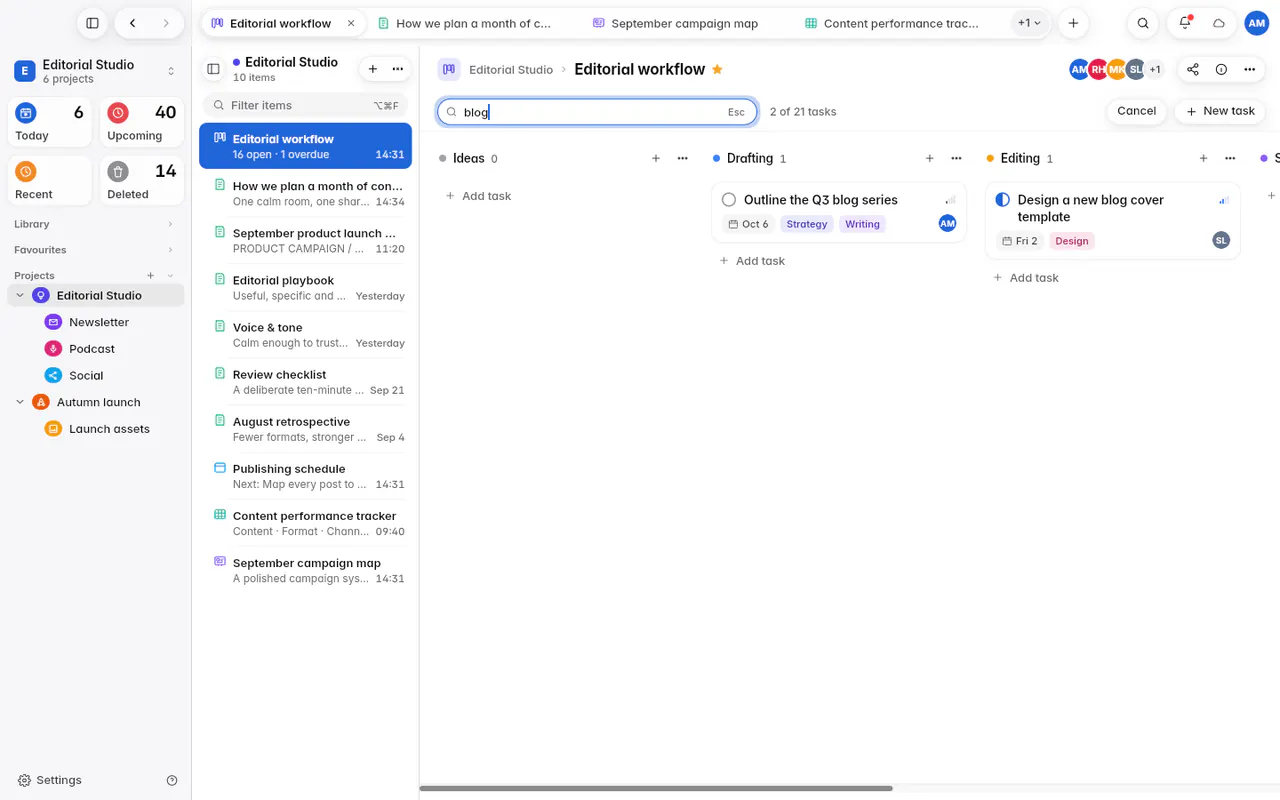Expand the Library section
The height and width of the screenshot is (800, 1280).
click(170, 224)
